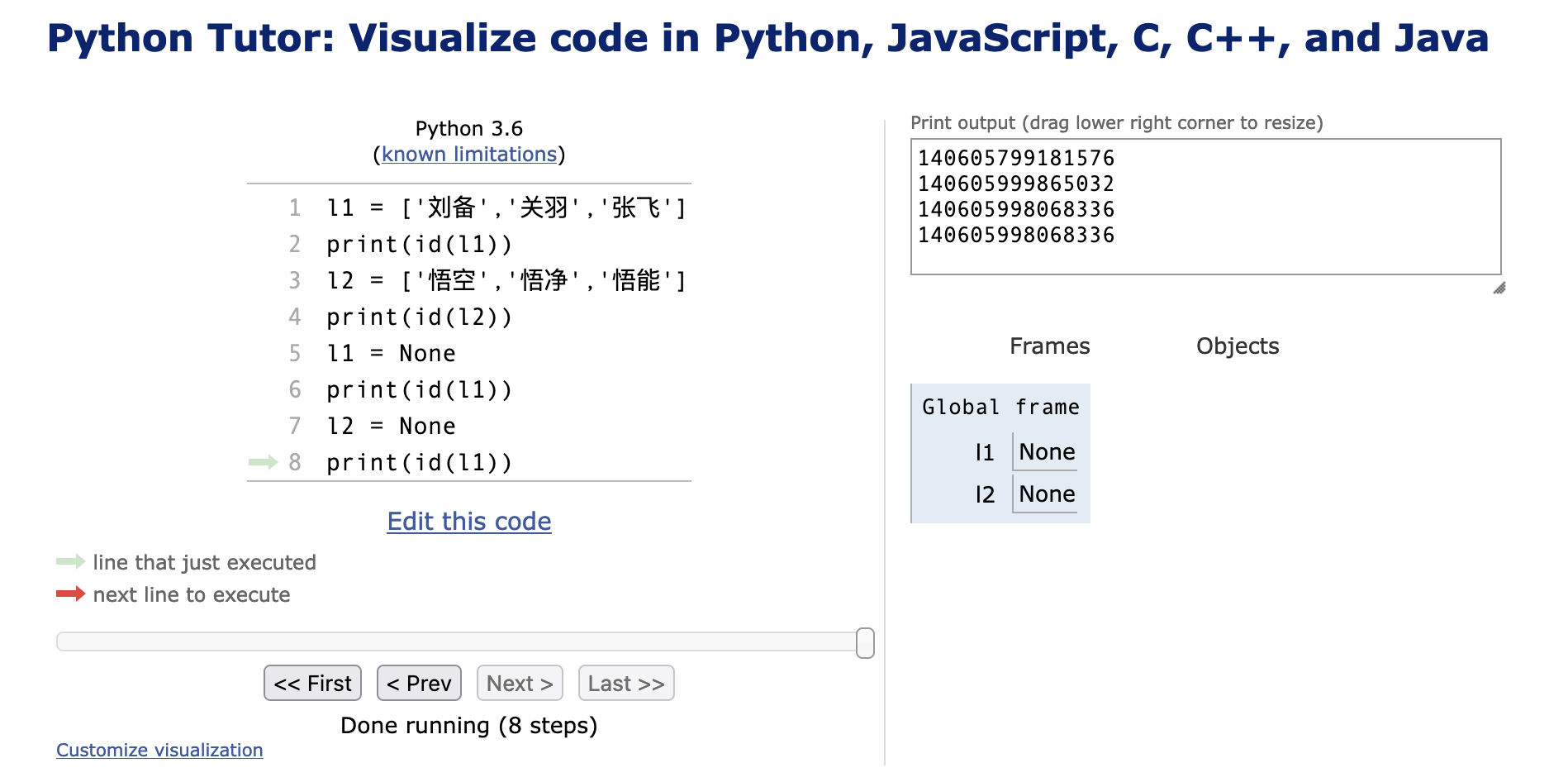Open the 'Customize visualization' link
1568x782 pixels.
(159, 750)
